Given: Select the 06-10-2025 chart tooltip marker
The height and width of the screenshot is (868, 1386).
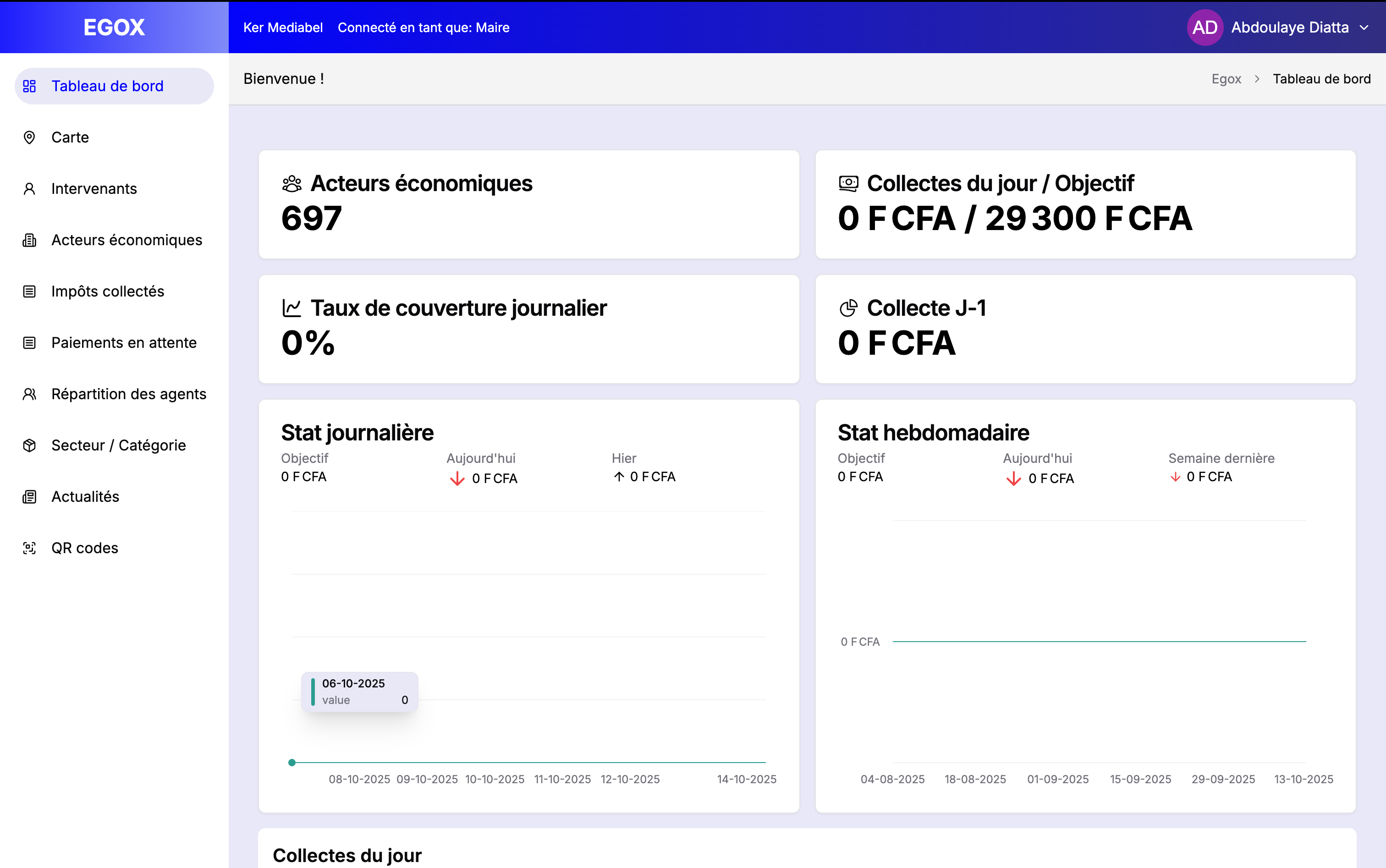Looking at the screenshot, I should tap(313, 691).
